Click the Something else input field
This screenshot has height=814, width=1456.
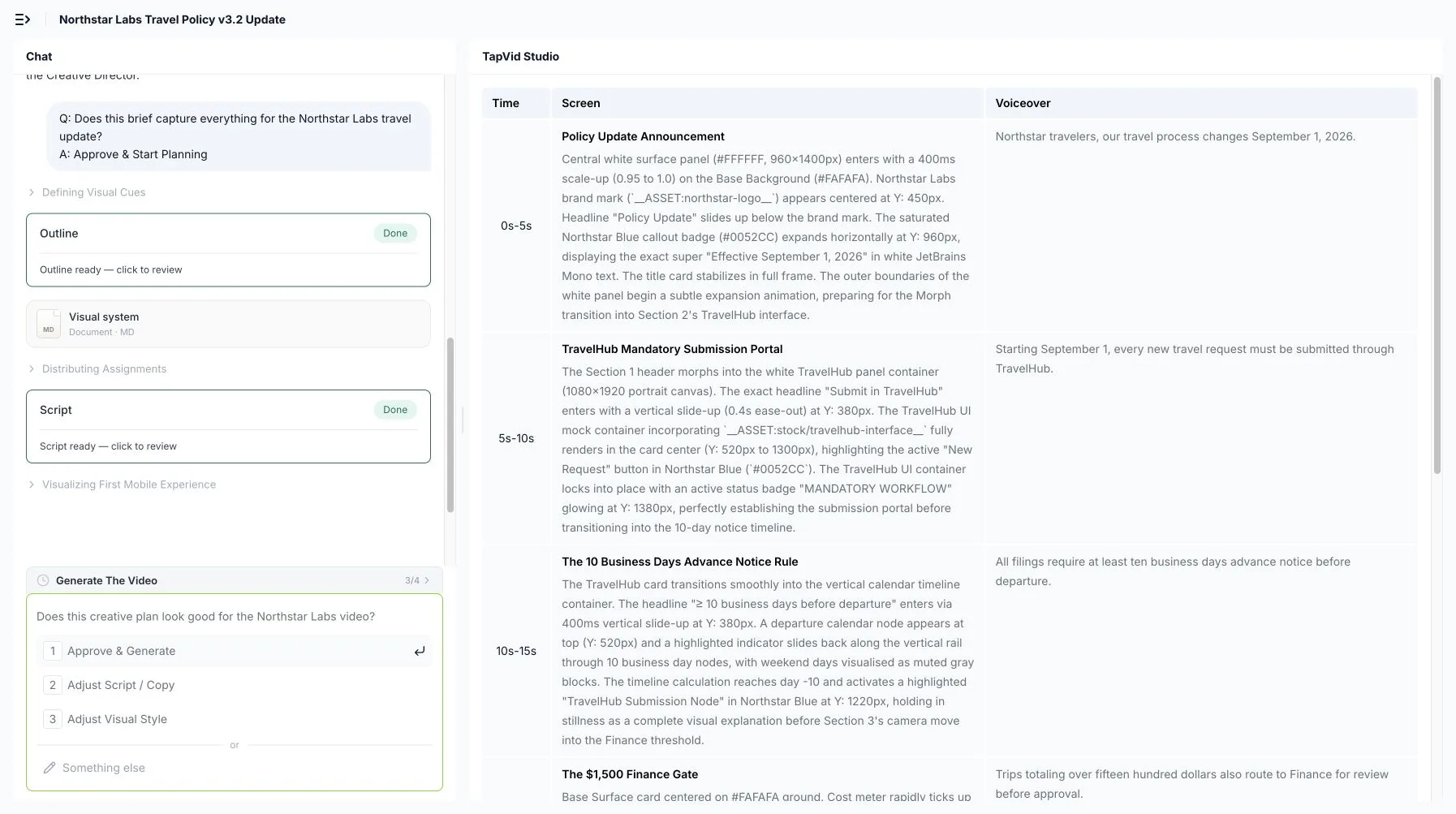[235, 768]
